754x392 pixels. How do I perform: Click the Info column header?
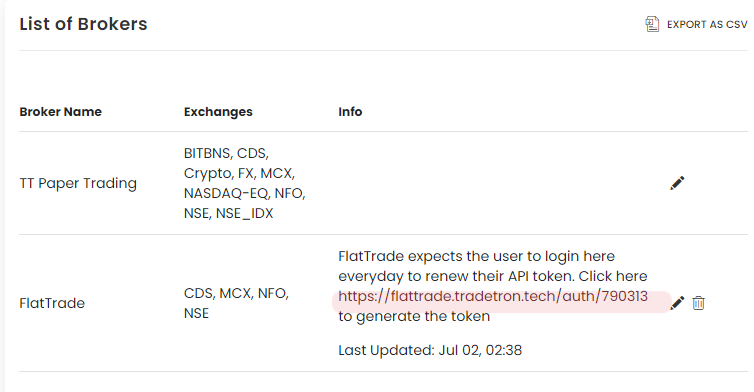click(350, 112)
